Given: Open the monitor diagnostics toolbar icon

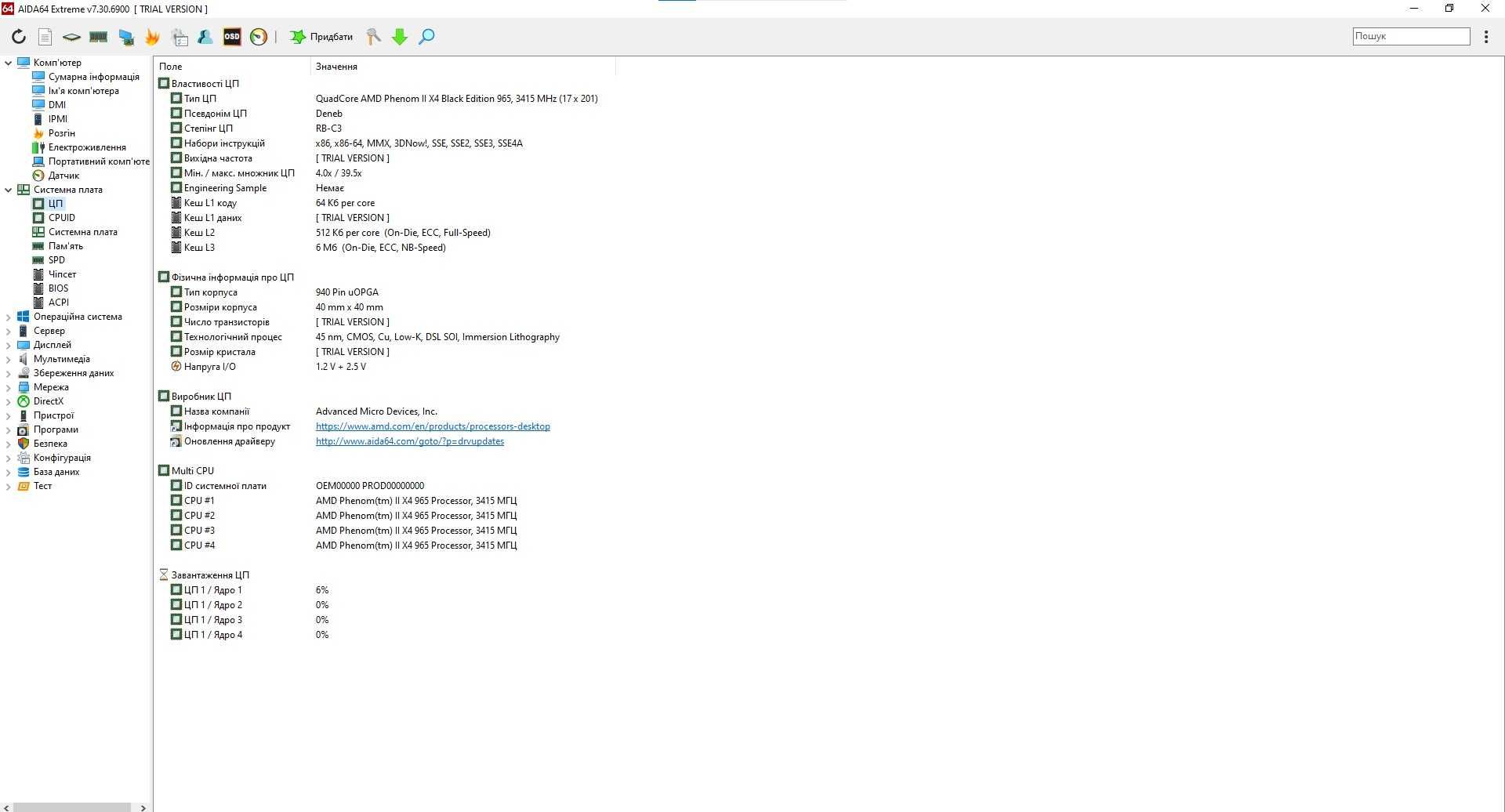Looking at the screenshot, I should click(126, 36).
